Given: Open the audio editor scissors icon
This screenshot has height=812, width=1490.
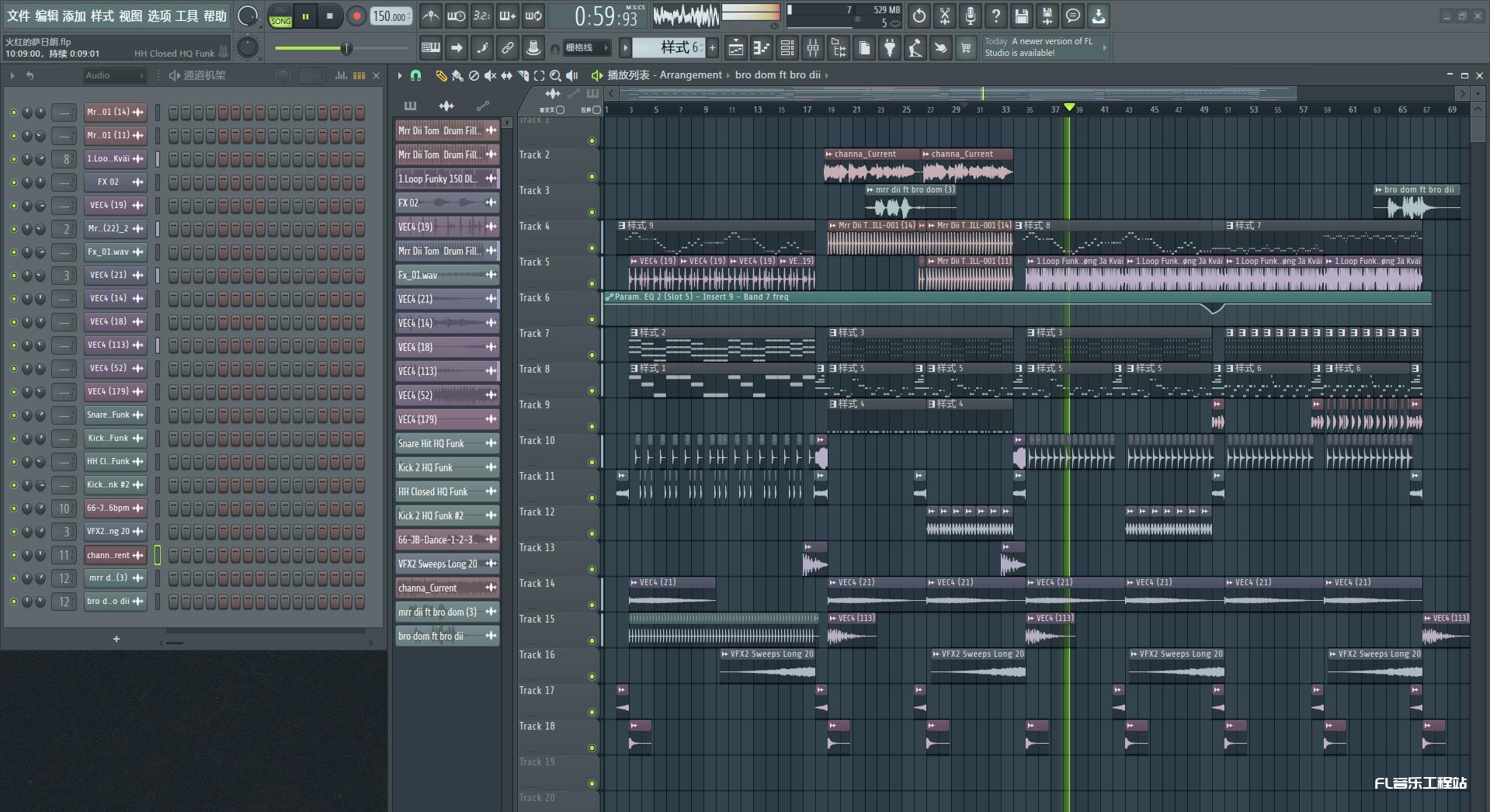Looking at the screenshot, I should (x=944, y=16).
